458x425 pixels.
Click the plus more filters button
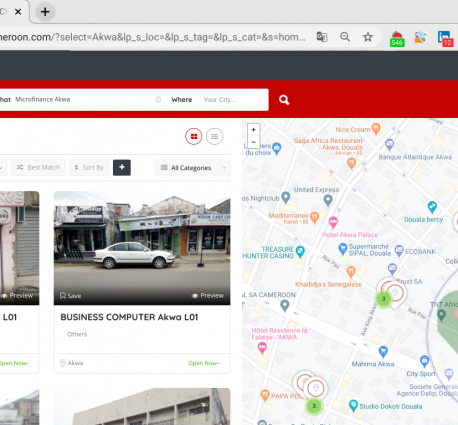pyautogui.click(x=122, y=167)
